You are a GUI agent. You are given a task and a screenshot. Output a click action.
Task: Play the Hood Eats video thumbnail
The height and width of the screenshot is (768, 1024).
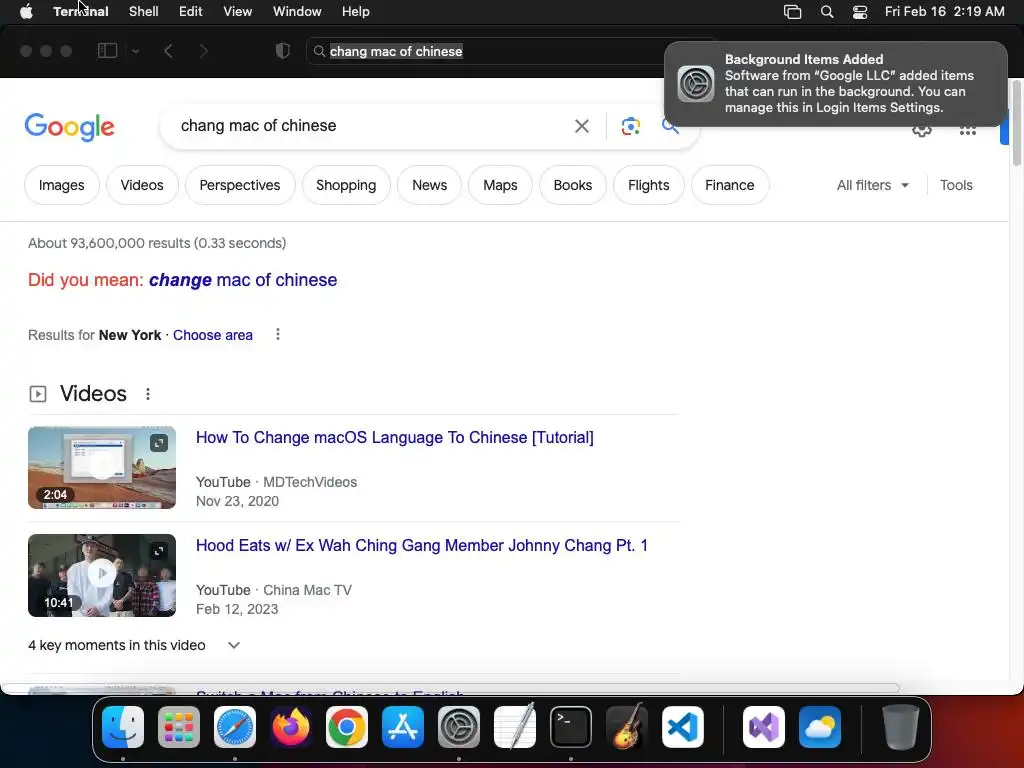(102, 575)
